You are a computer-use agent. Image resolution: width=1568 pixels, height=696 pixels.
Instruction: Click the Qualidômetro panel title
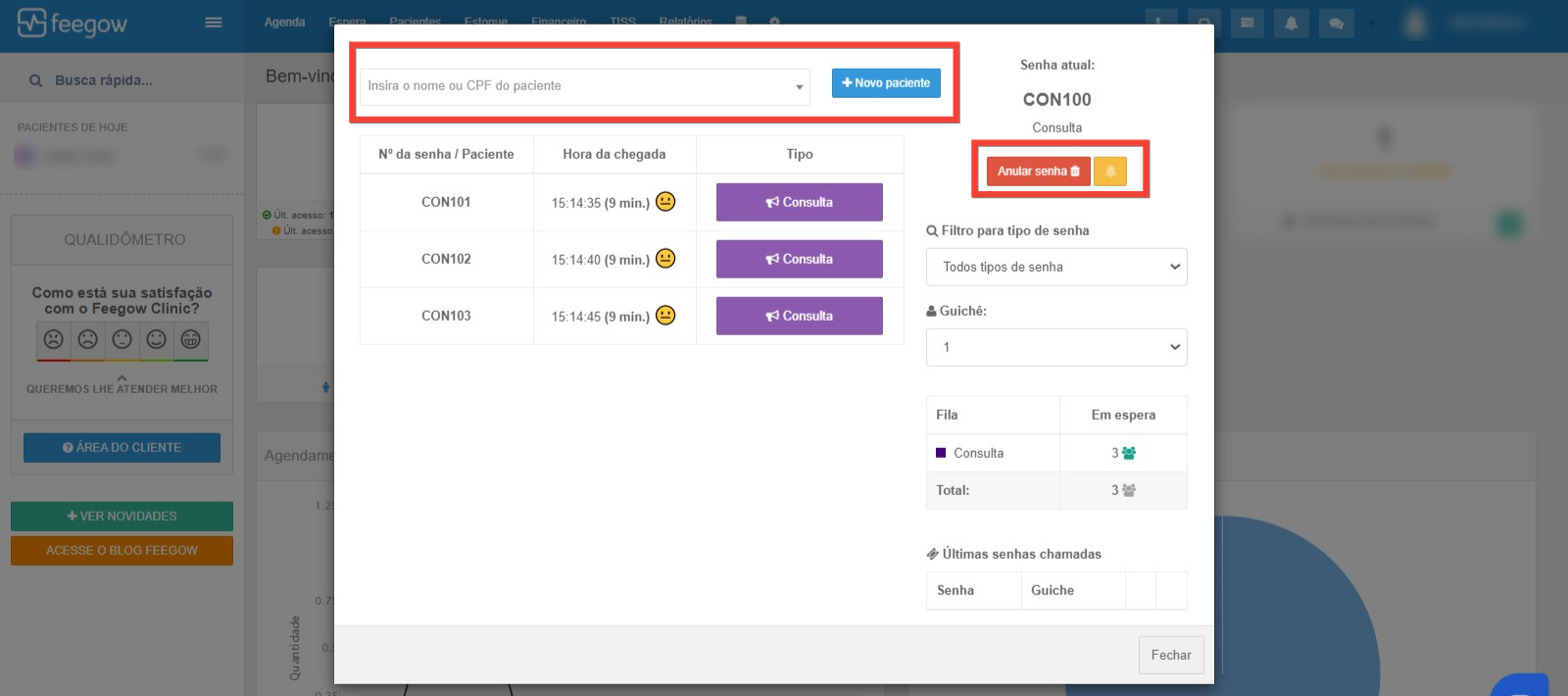pyautogui.click(x=124, y=239)
